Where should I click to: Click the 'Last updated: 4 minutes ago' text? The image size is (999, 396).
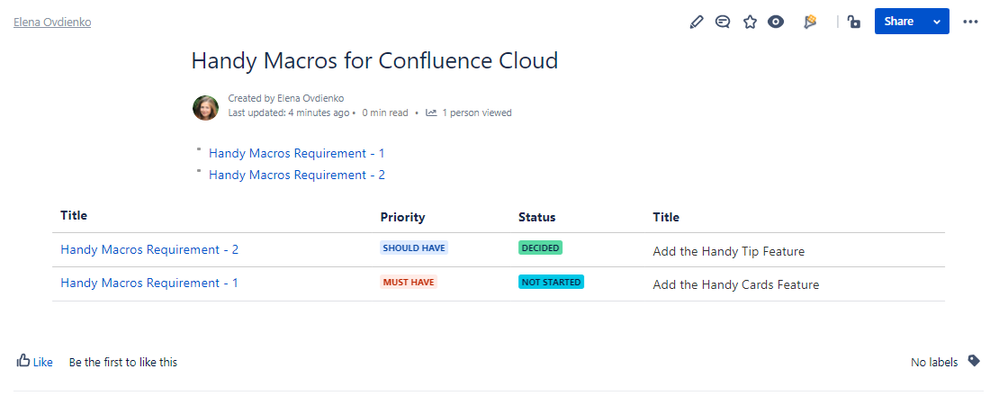289,113
